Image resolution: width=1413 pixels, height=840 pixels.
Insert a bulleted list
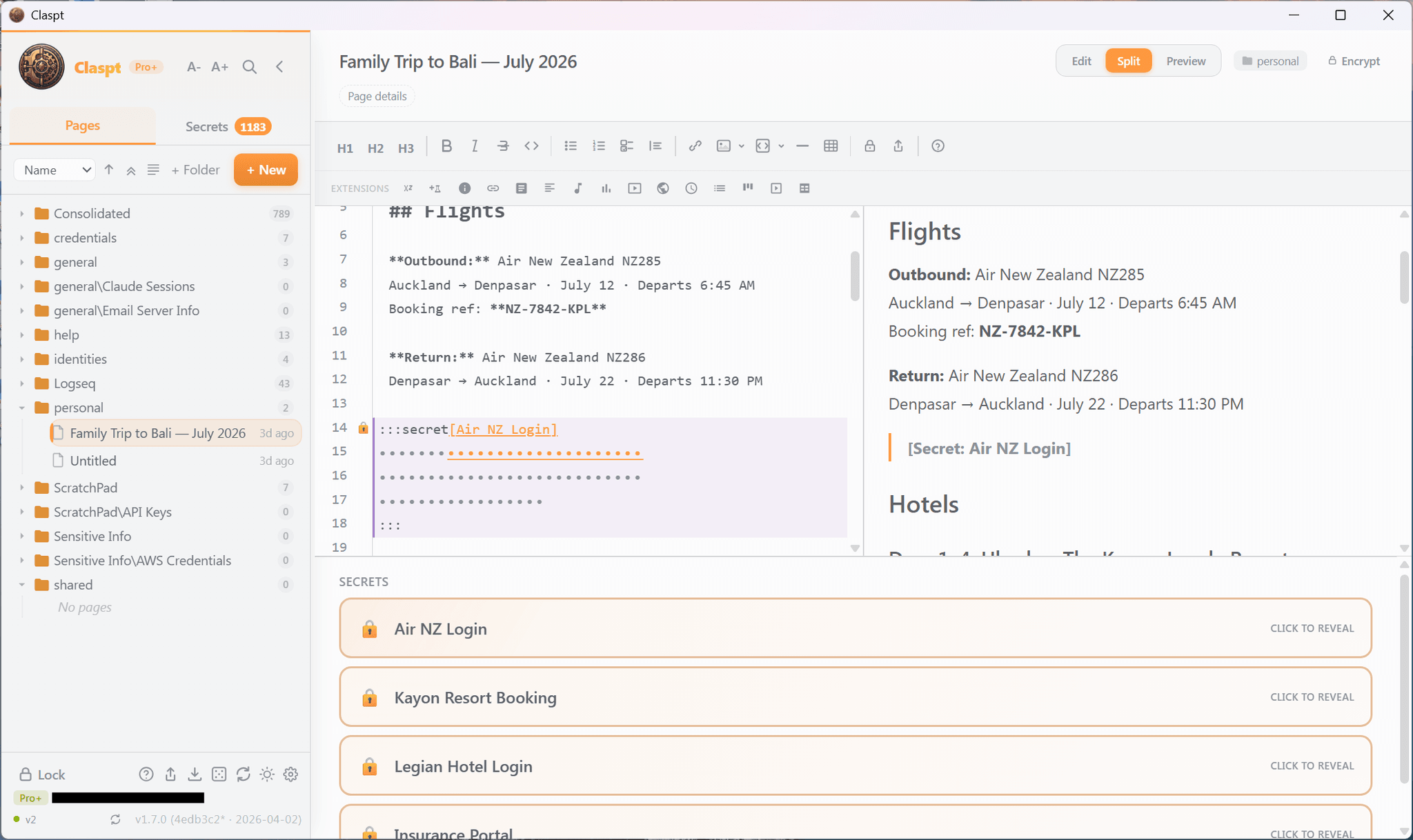coord(571,146)
